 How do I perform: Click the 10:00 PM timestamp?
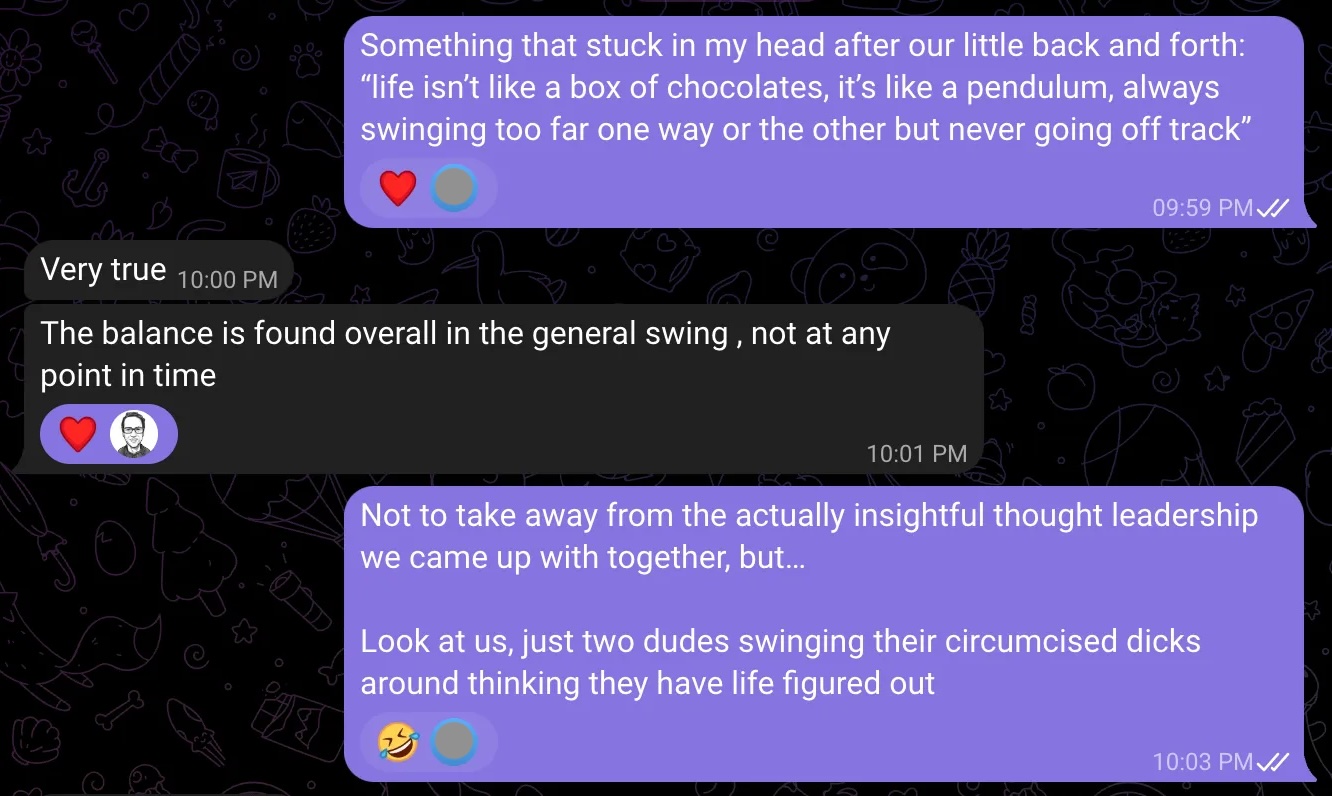[x=227, y=280]
